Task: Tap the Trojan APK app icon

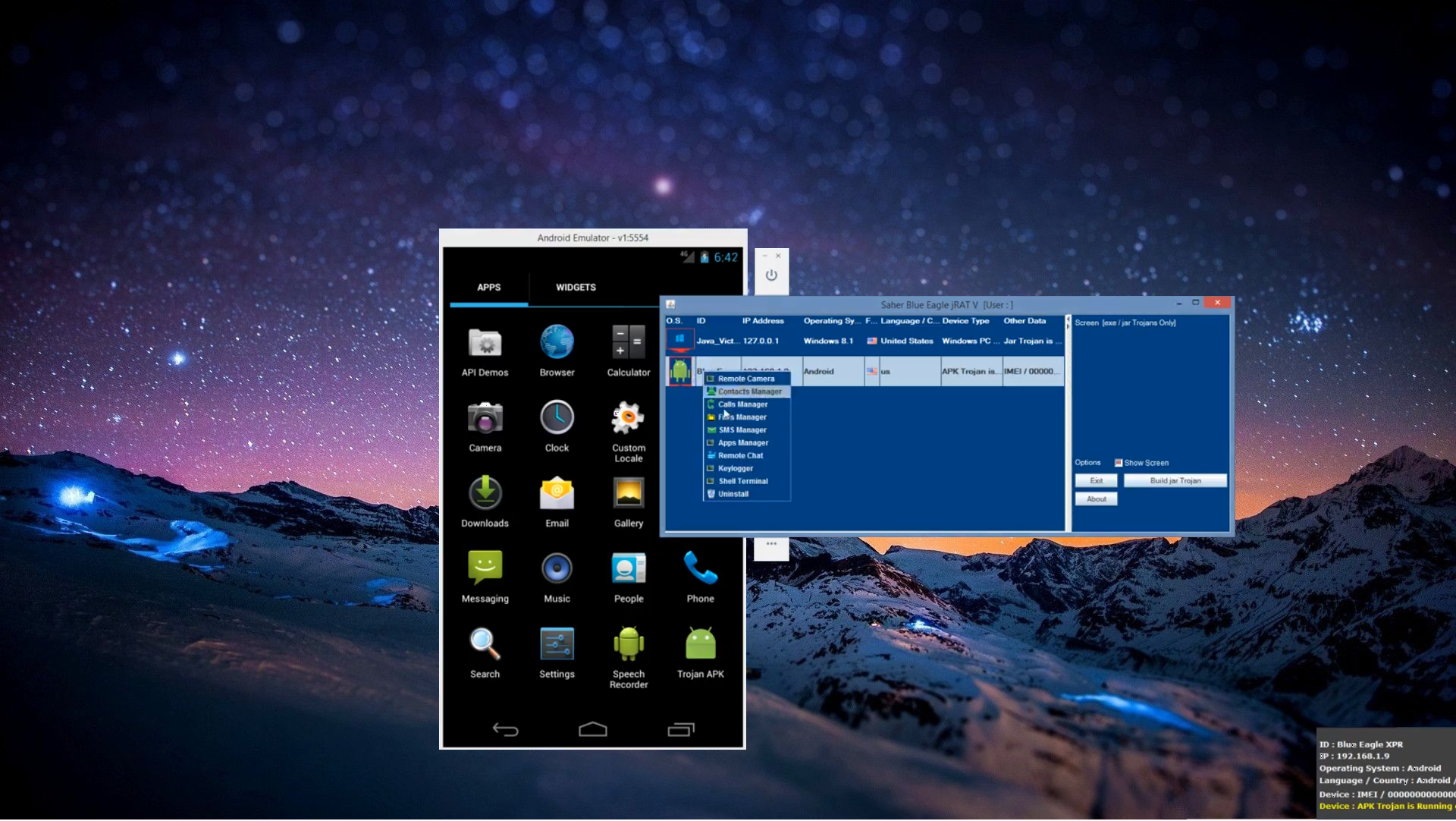Action: point(700,645)
